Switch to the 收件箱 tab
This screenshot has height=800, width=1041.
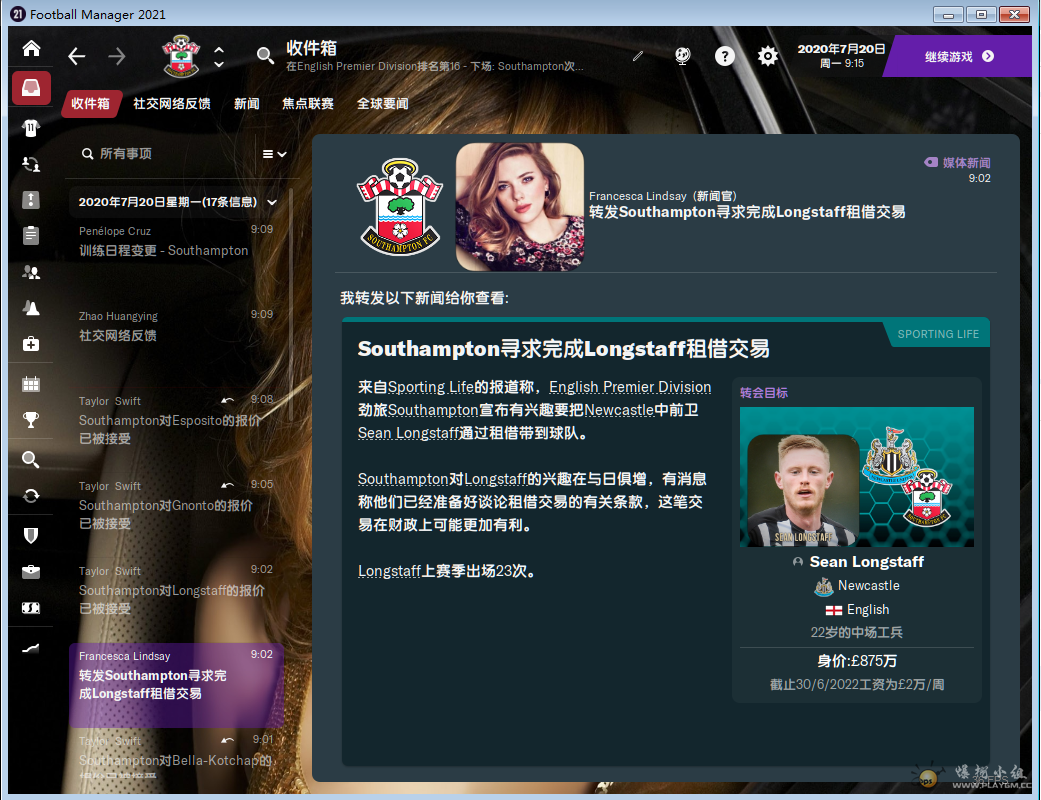click(90, 104)
